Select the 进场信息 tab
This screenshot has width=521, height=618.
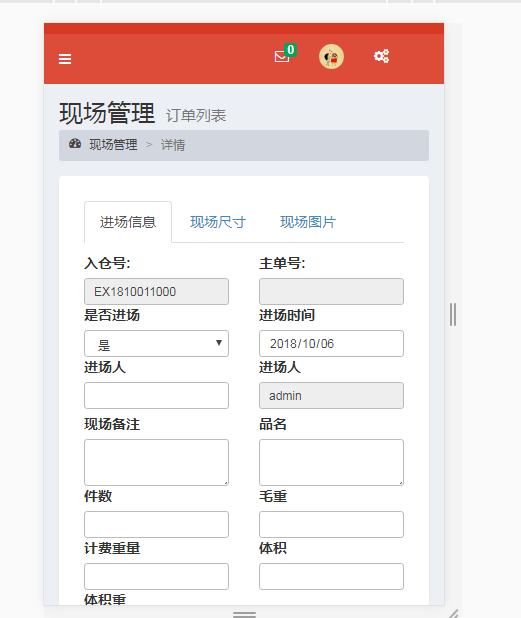coord(128,222)
